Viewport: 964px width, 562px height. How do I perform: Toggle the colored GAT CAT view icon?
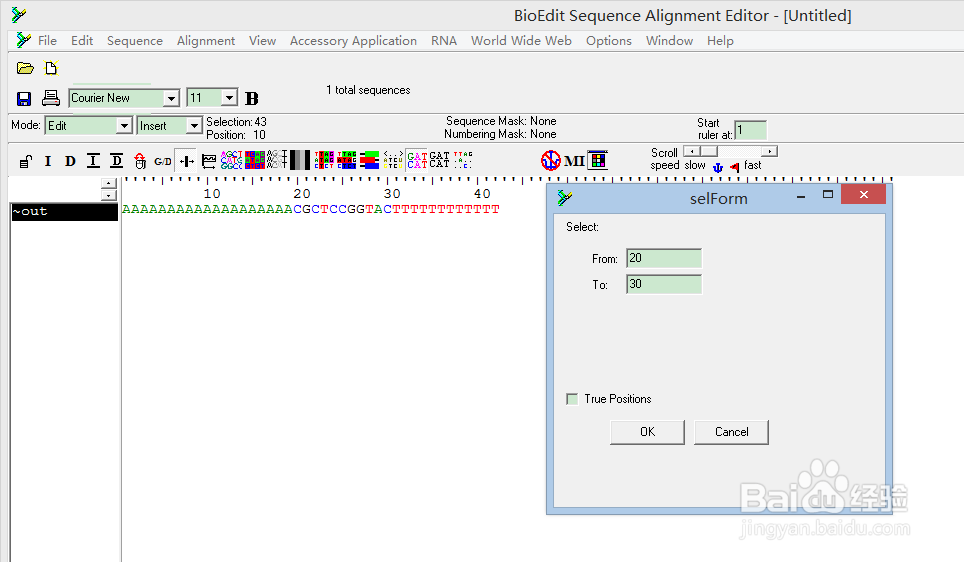pos(417,160)
